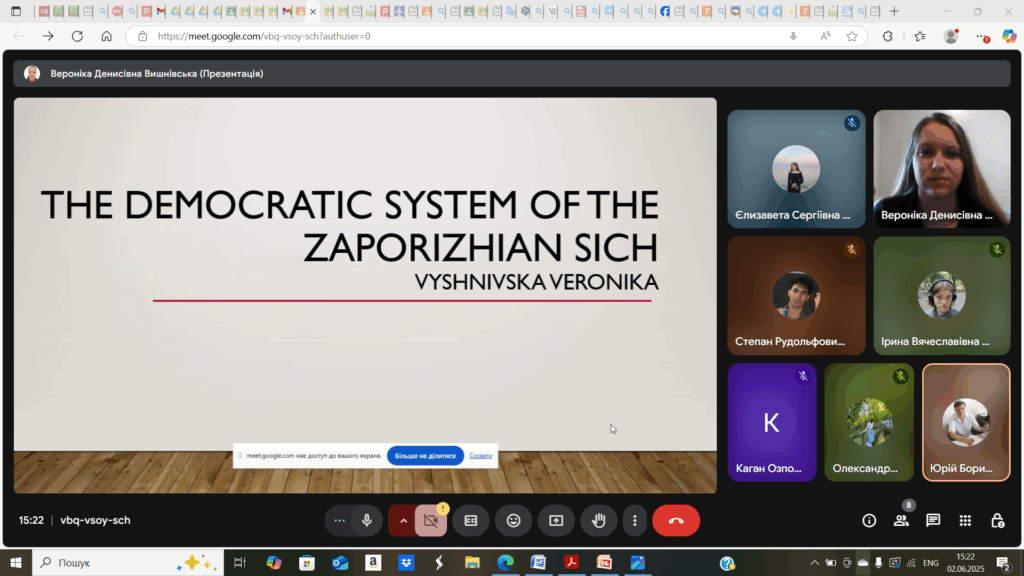The width and height of the screenshot is (1024, 576).
Task: Switch ENG keyboard language indicator
Action: coord(931,563)
